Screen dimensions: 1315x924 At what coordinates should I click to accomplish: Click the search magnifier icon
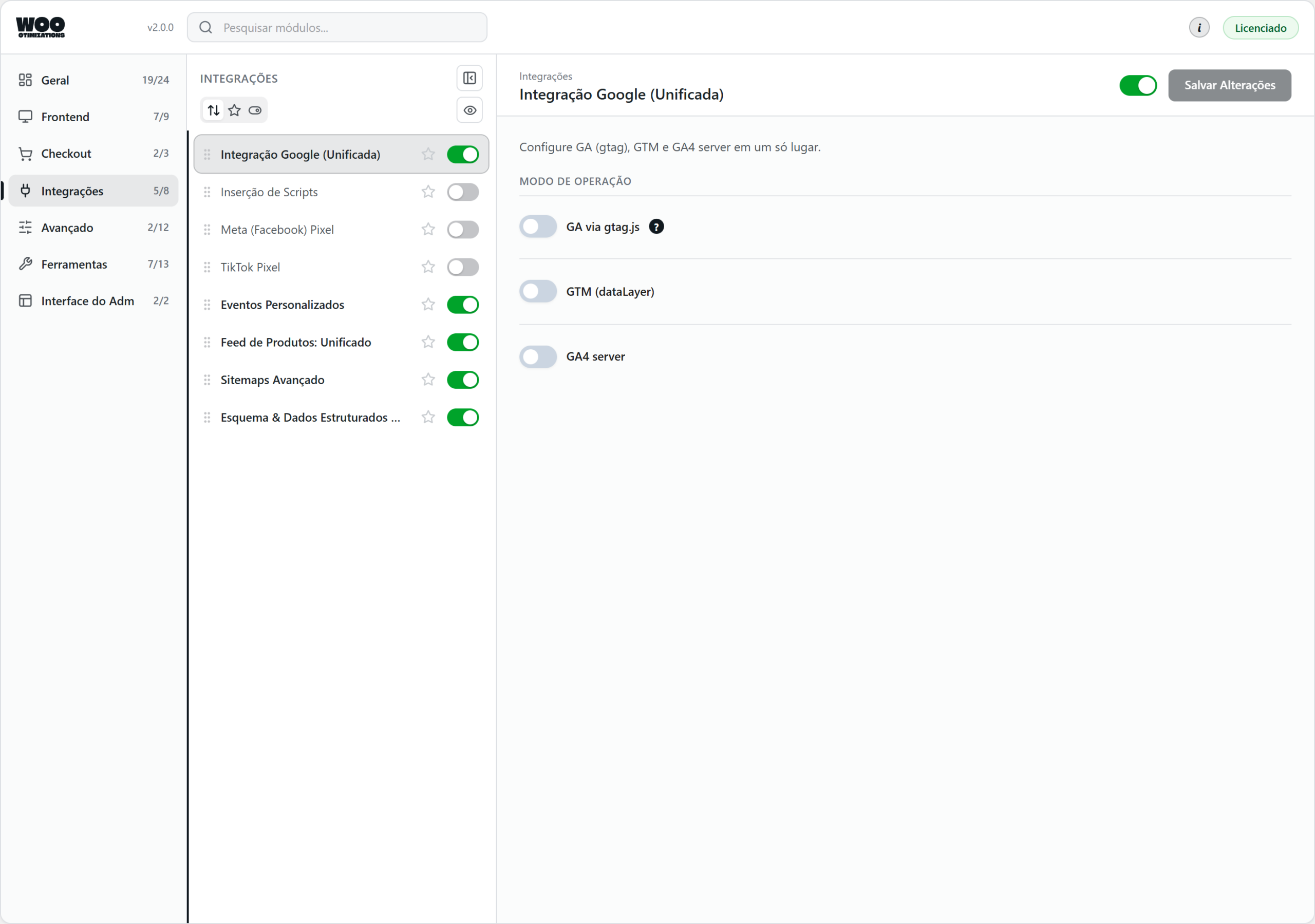click(205, 28)
